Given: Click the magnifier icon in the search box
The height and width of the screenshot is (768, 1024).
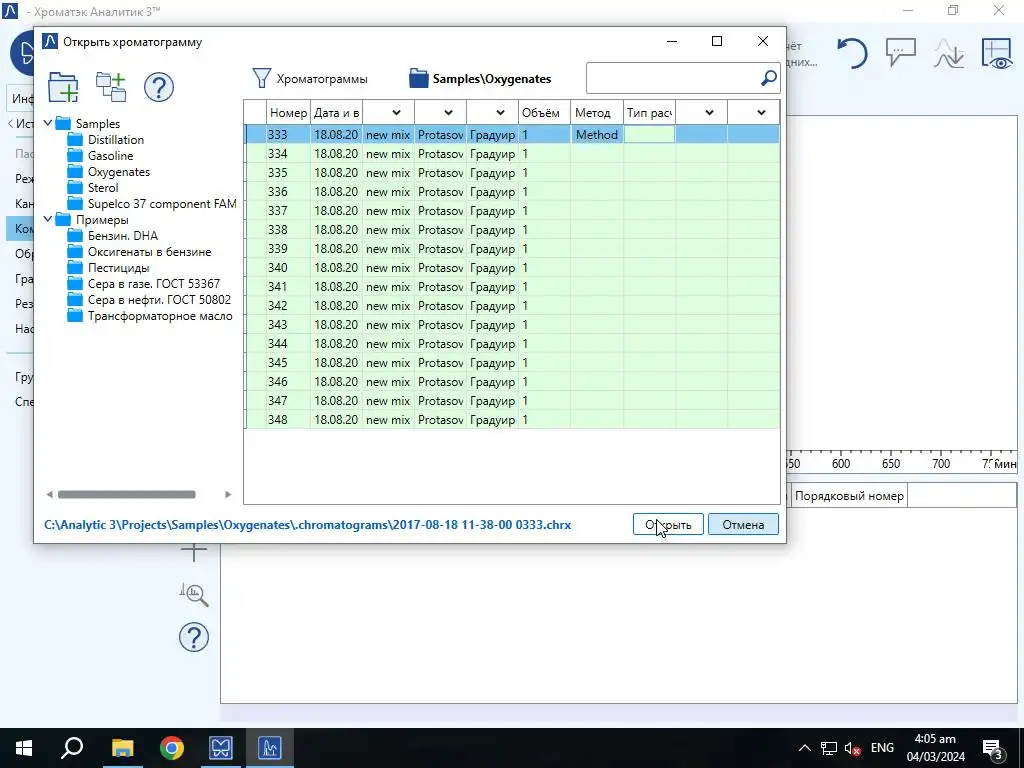Looking at the screenshot, I should [769, 78].
